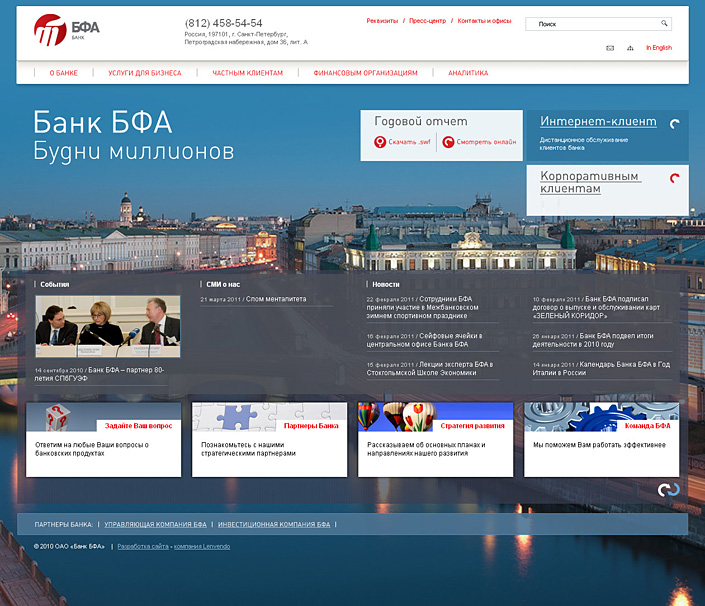705x606 pixels.
Task: Open the events photo of press conference
Action: click(x=108, y=326)
